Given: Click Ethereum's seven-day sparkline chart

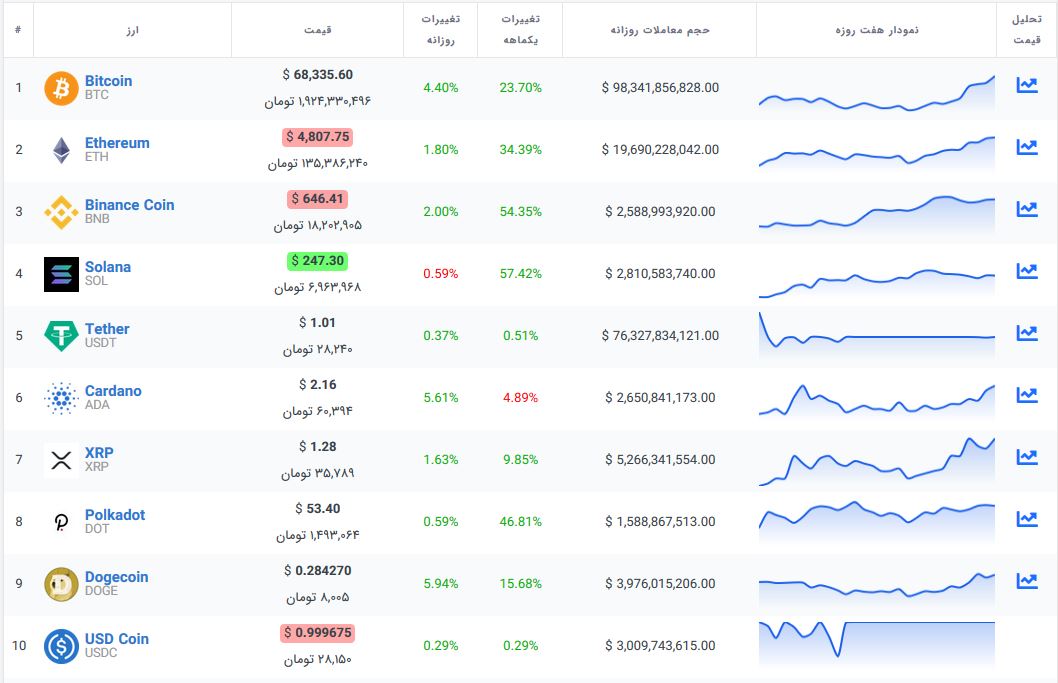Looking at the screenshot, I should (876, 150).
